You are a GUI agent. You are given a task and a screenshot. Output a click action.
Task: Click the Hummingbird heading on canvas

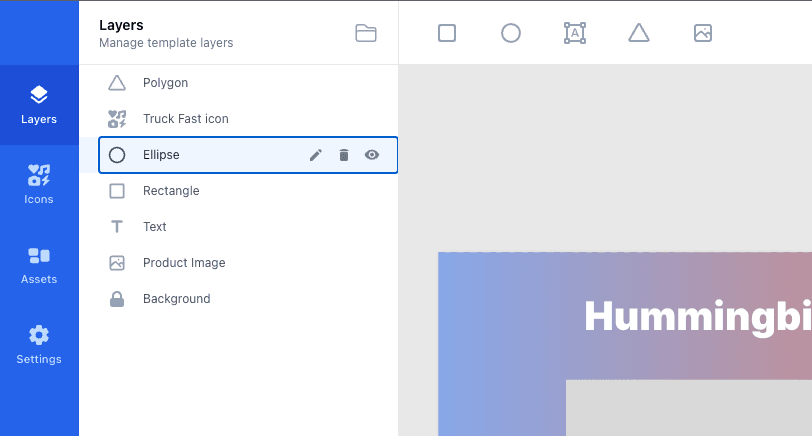coord(697,316)
